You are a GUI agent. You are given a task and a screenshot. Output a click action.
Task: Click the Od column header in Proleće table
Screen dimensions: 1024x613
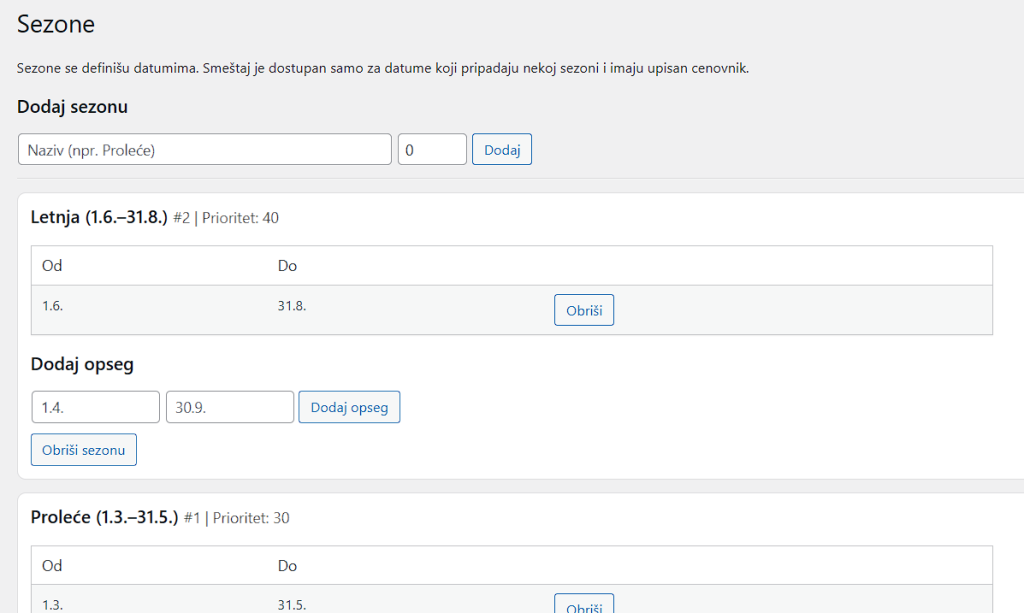[52, 566]
